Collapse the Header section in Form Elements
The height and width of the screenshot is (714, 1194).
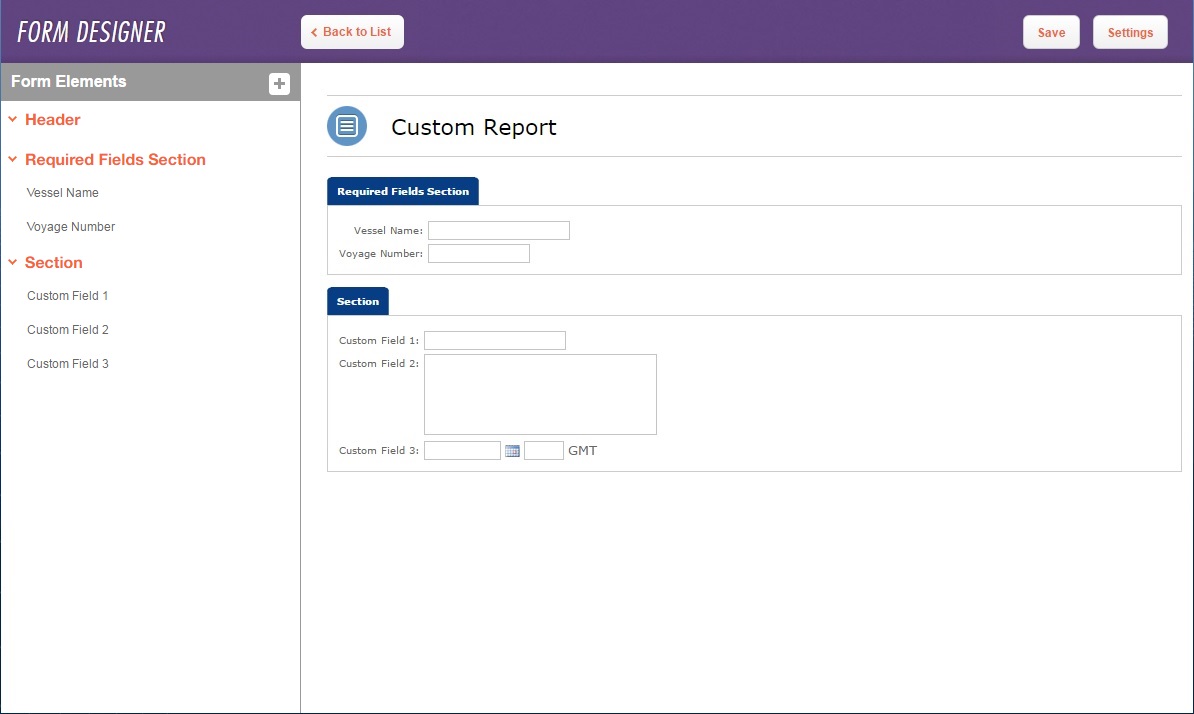(x=11, y=119)
